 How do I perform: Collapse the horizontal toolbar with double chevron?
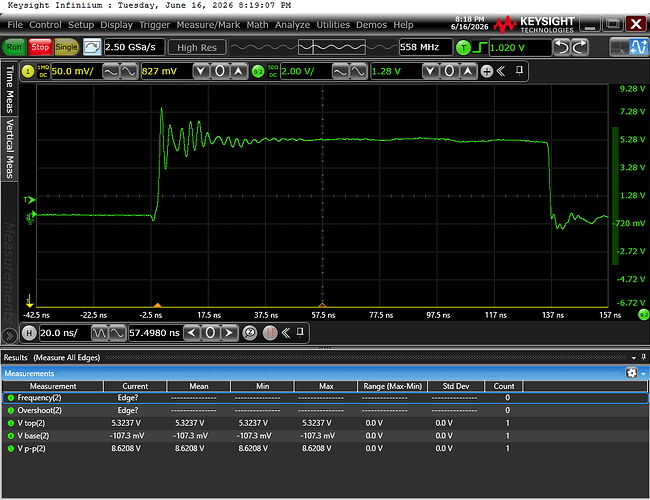[286, 333]
